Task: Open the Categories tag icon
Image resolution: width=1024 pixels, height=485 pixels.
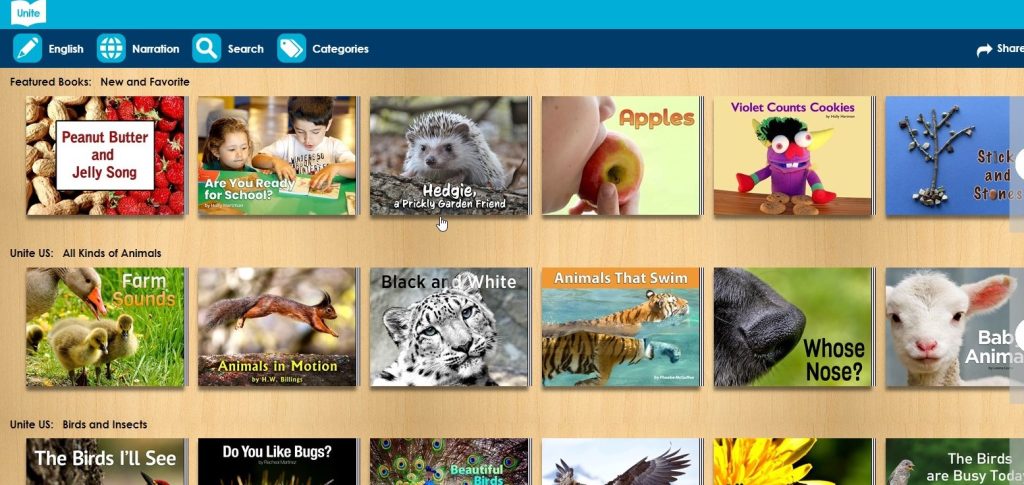Action: (291, 48)
